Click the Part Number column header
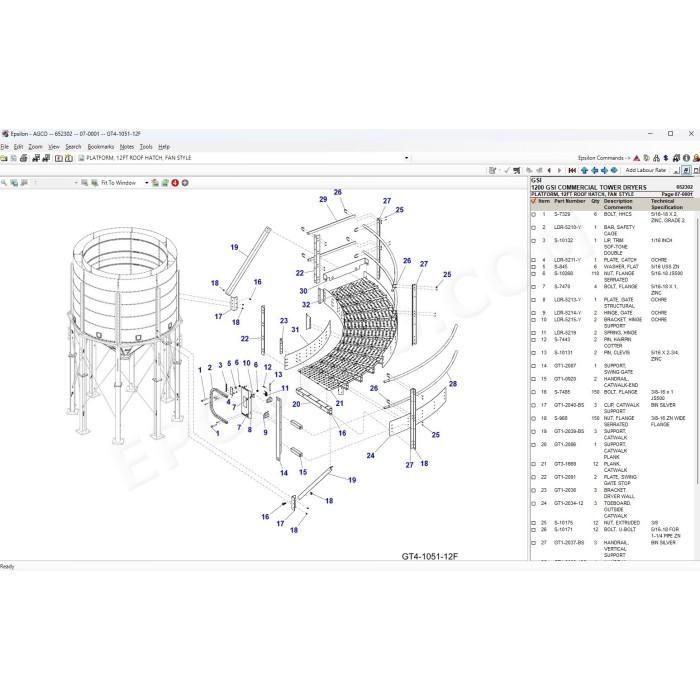This screenshot has height=700, width=700. 569,201
